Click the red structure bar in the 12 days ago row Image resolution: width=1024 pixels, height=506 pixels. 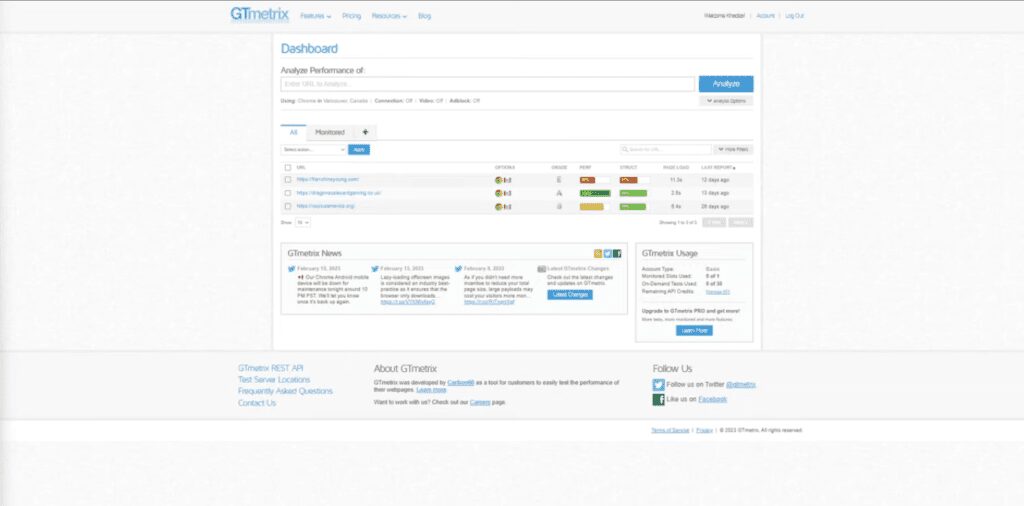pos(628,180)
